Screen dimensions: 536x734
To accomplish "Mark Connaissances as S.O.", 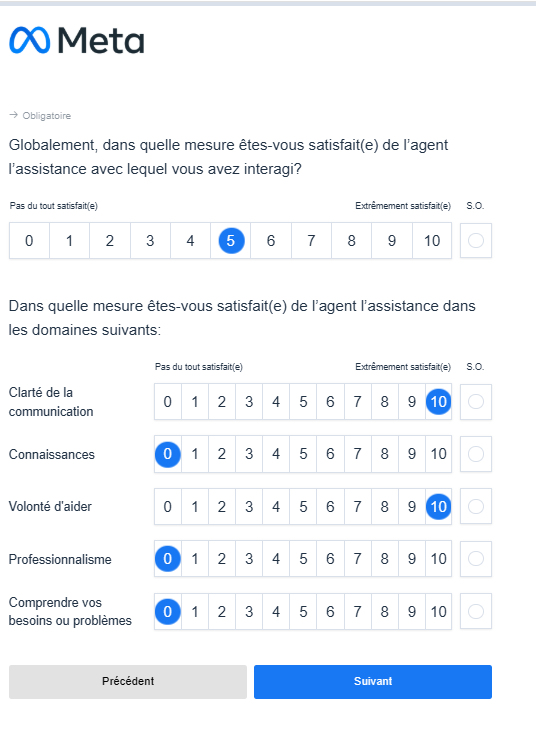I will coord(476,454).
